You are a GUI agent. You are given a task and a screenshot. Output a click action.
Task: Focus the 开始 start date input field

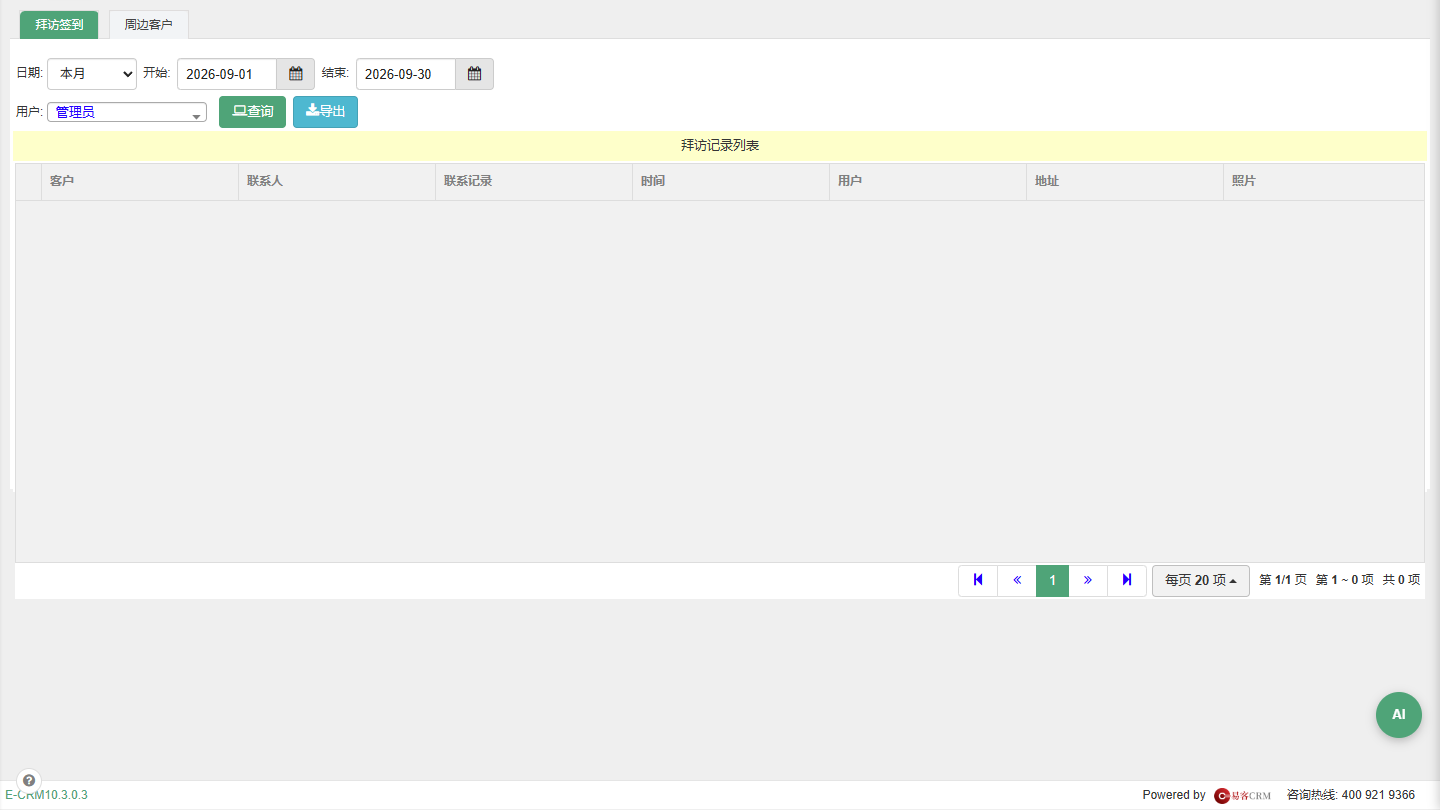(227, 74)
